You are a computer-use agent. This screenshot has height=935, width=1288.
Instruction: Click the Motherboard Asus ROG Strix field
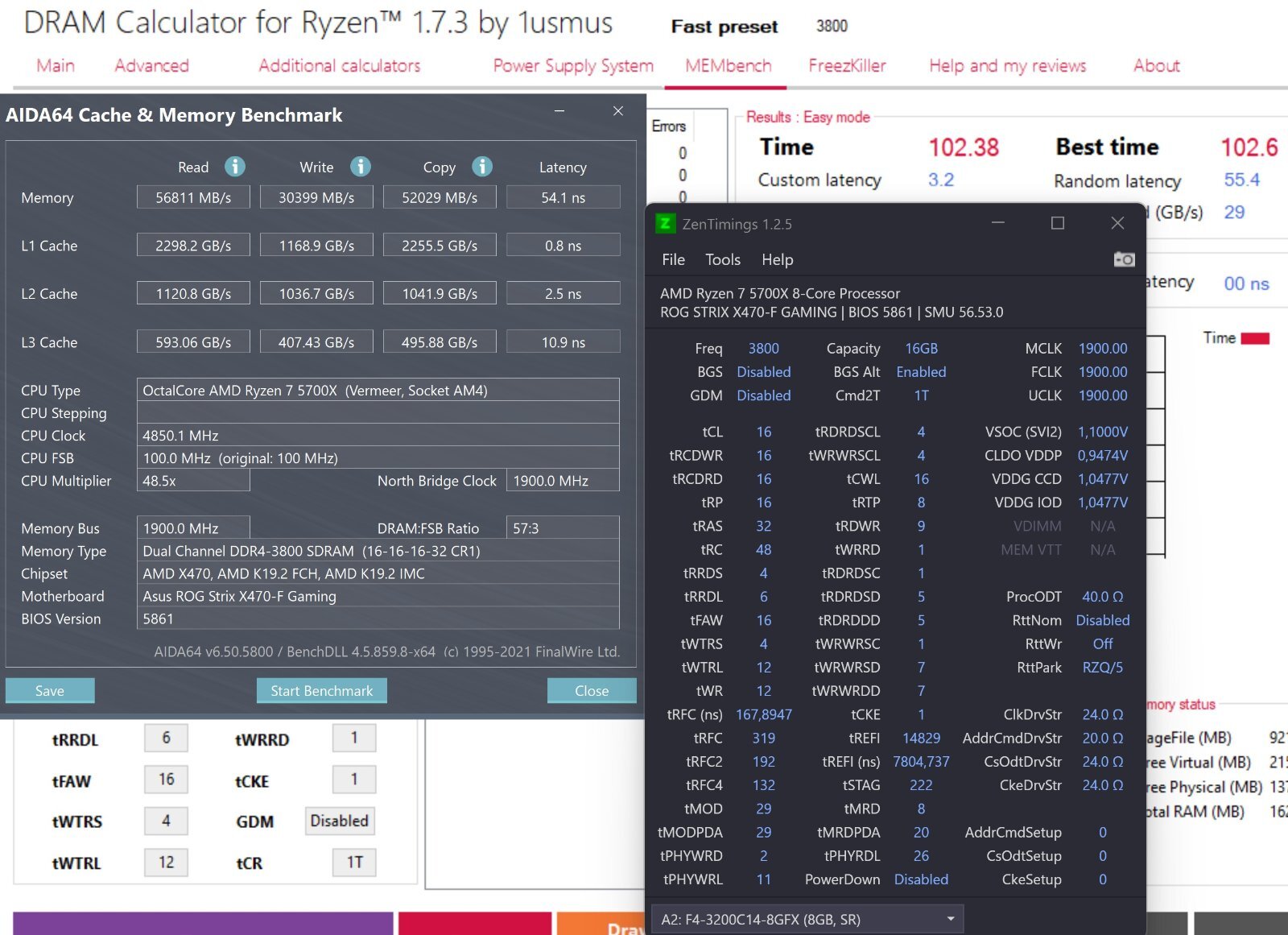point(378,596)
